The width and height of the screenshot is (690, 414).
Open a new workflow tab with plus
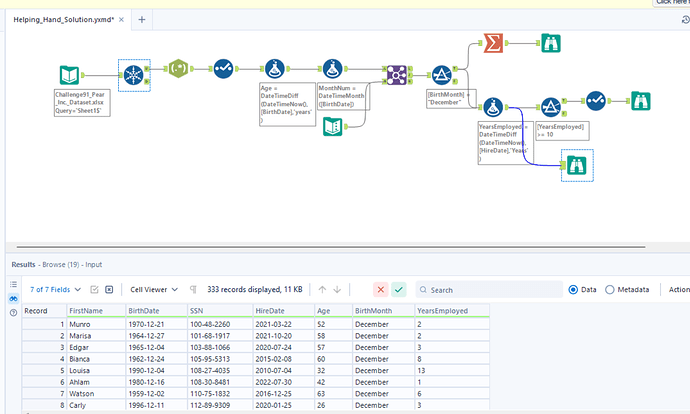142,19
